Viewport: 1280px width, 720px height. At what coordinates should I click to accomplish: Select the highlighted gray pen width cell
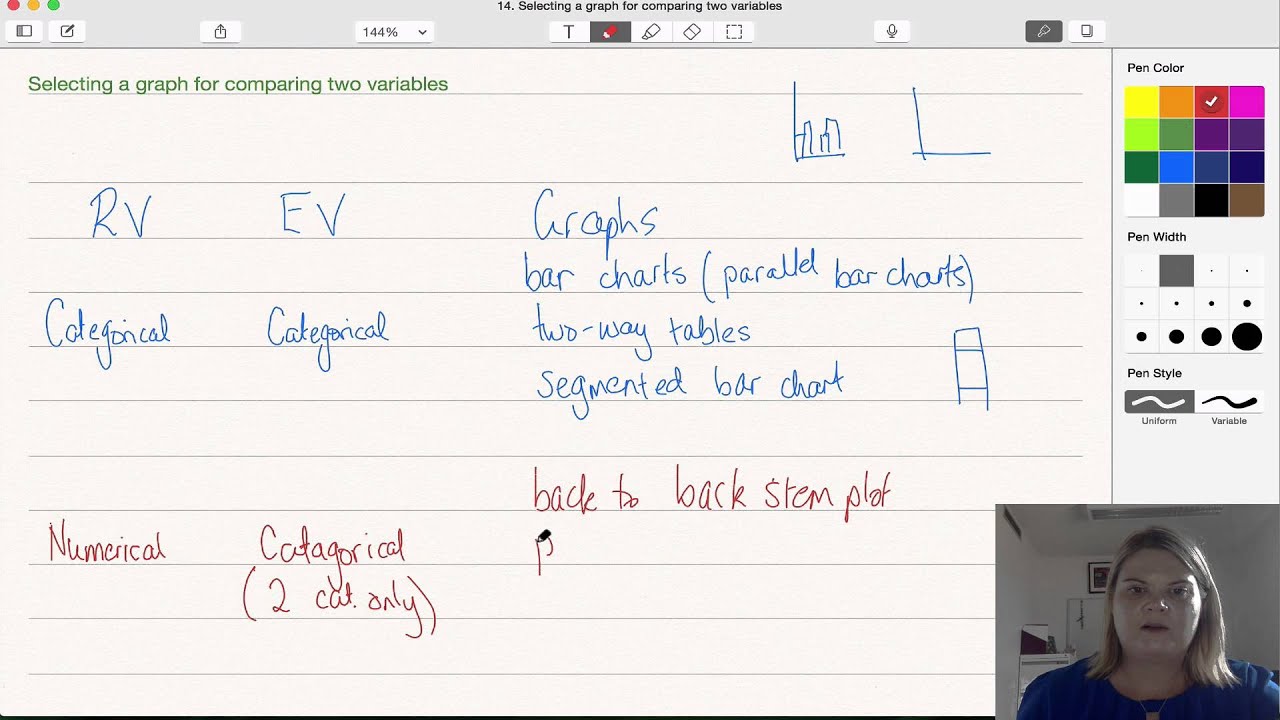click(1176, 270)
